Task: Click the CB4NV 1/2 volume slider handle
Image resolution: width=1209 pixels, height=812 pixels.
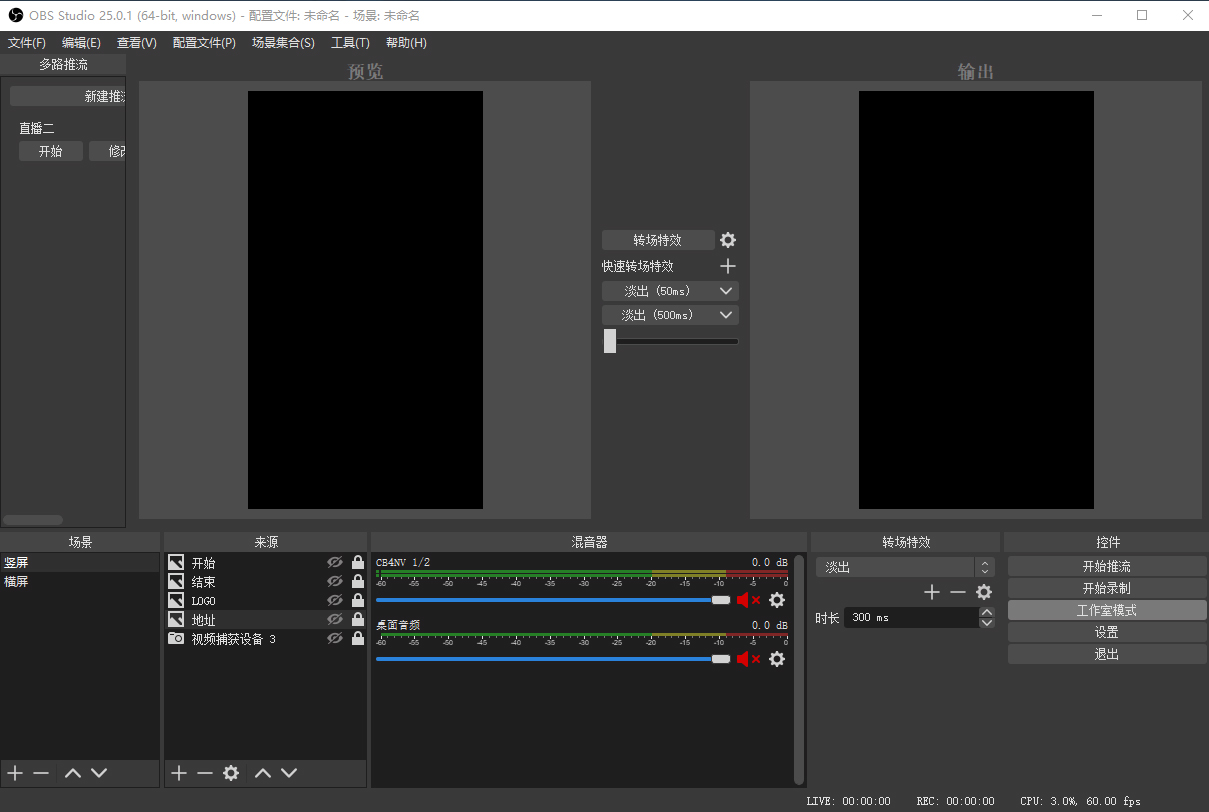Action: [720, 600]
